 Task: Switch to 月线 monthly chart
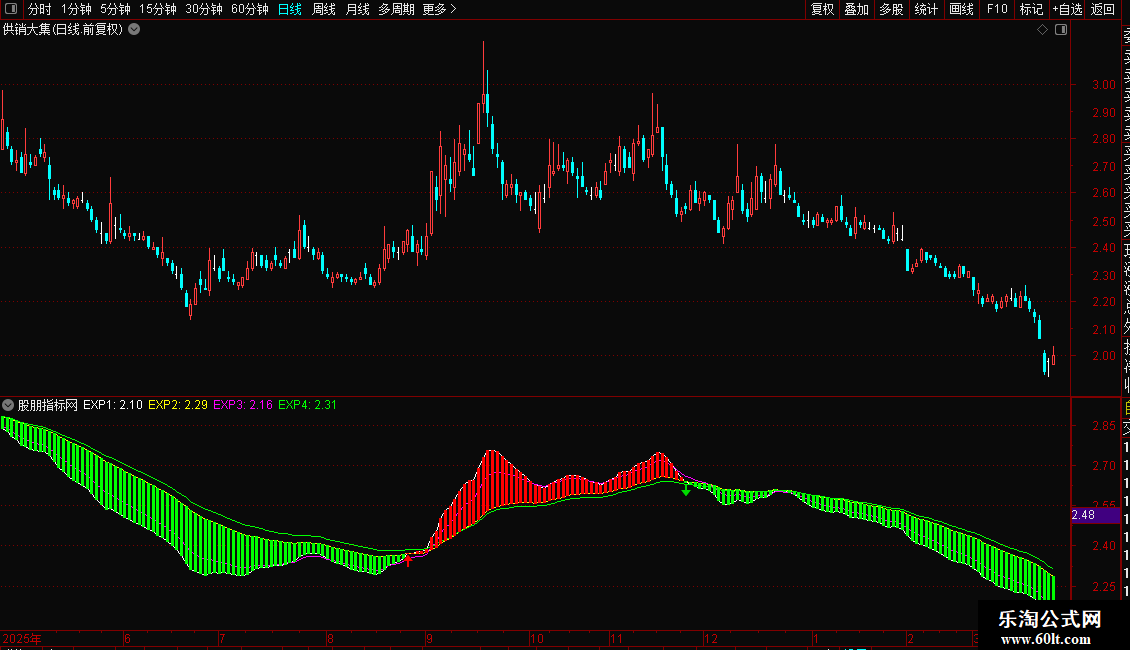coord(357,9)
